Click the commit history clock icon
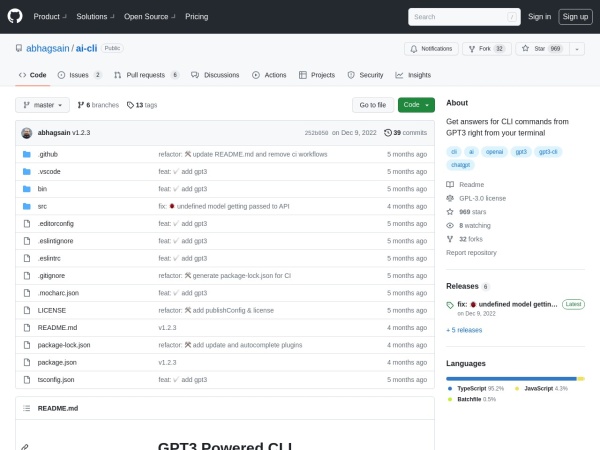 pyautogui.click(x=388, y=132)
